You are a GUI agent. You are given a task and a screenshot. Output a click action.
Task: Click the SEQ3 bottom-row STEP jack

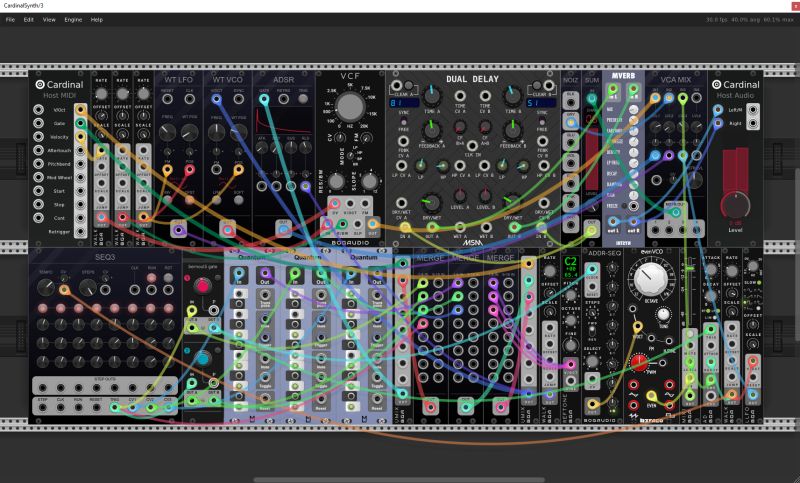43,408
